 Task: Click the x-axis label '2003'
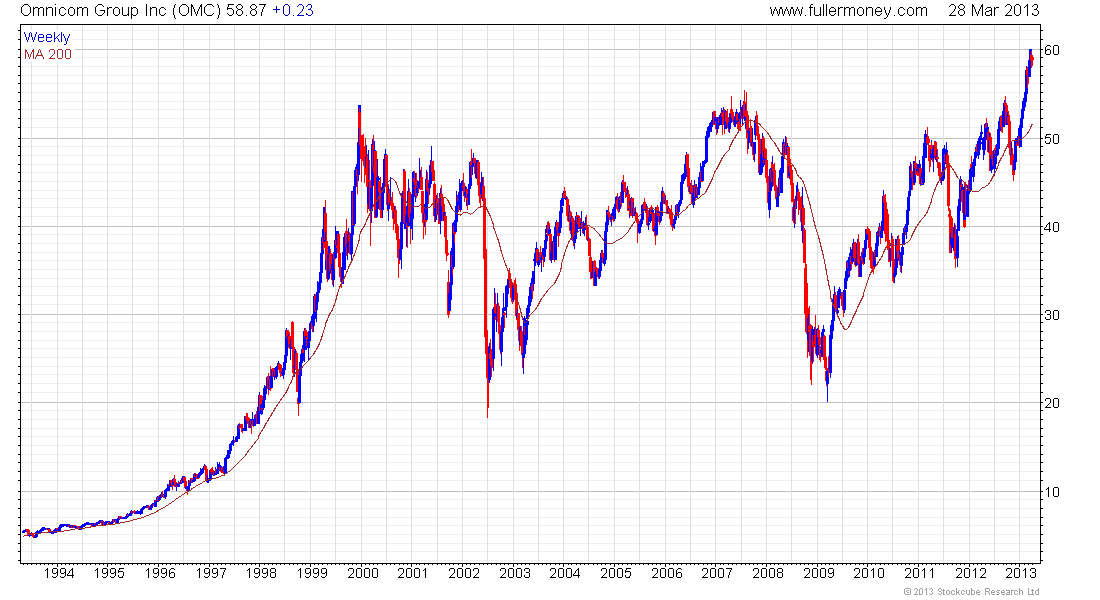click(x=515, y=573)
